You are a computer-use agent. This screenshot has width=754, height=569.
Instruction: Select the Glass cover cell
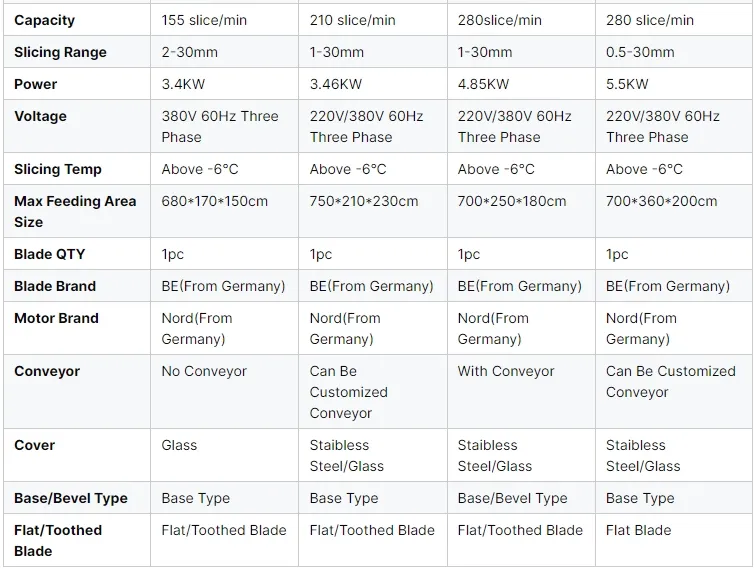[x=225, y=455]
